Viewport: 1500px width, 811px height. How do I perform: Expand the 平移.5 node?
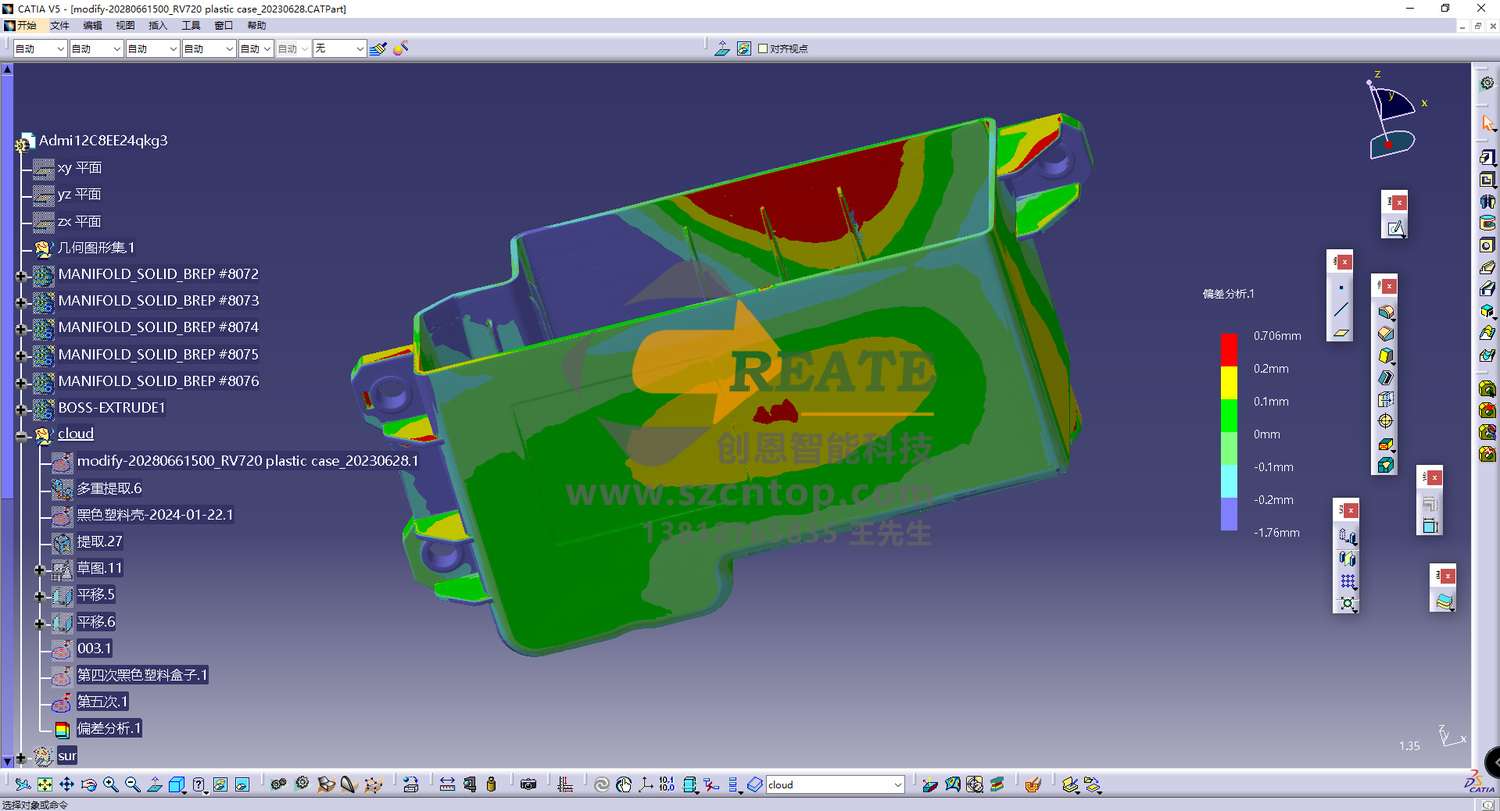[x=40, y=595]
